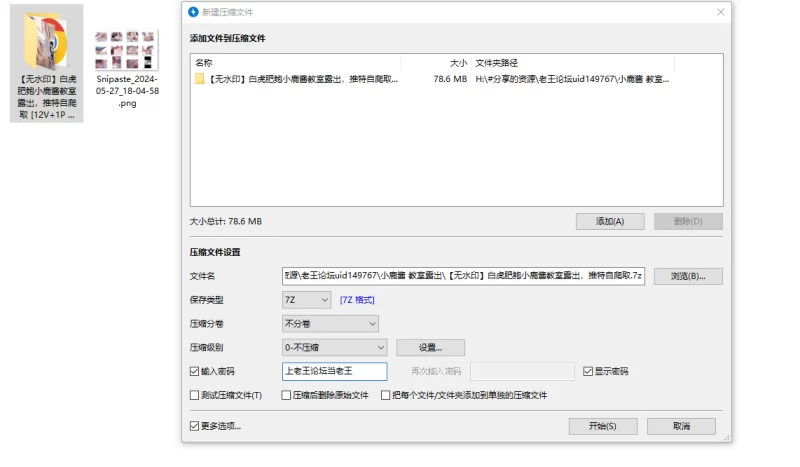Select the H:\ folder path cell in list
The width and height of the screenshot is (800, 467).
tap(572, 79)
